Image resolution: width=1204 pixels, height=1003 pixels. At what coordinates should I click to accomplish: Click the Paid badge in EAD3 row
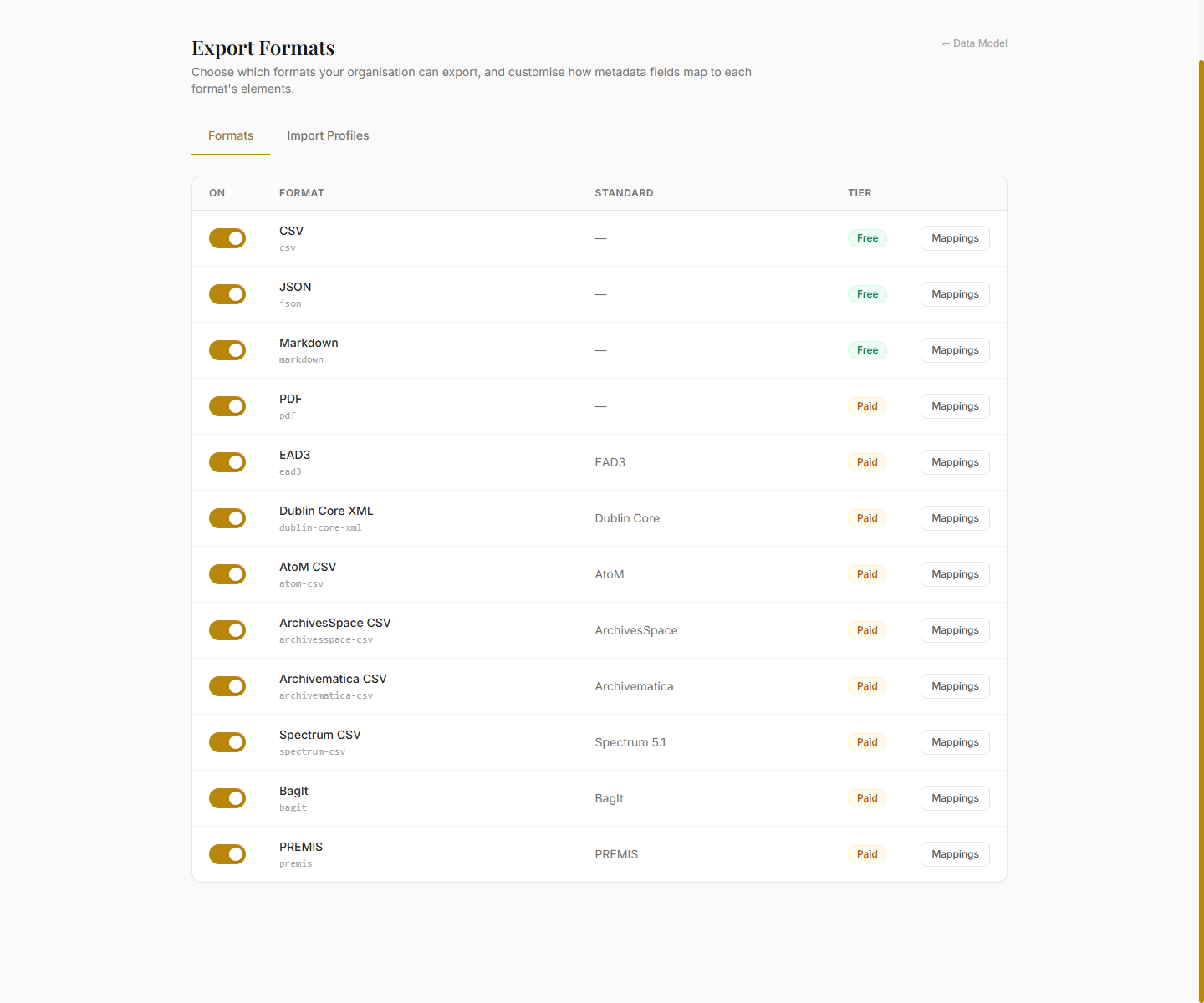pyautogui.click(x=867, y=462)
